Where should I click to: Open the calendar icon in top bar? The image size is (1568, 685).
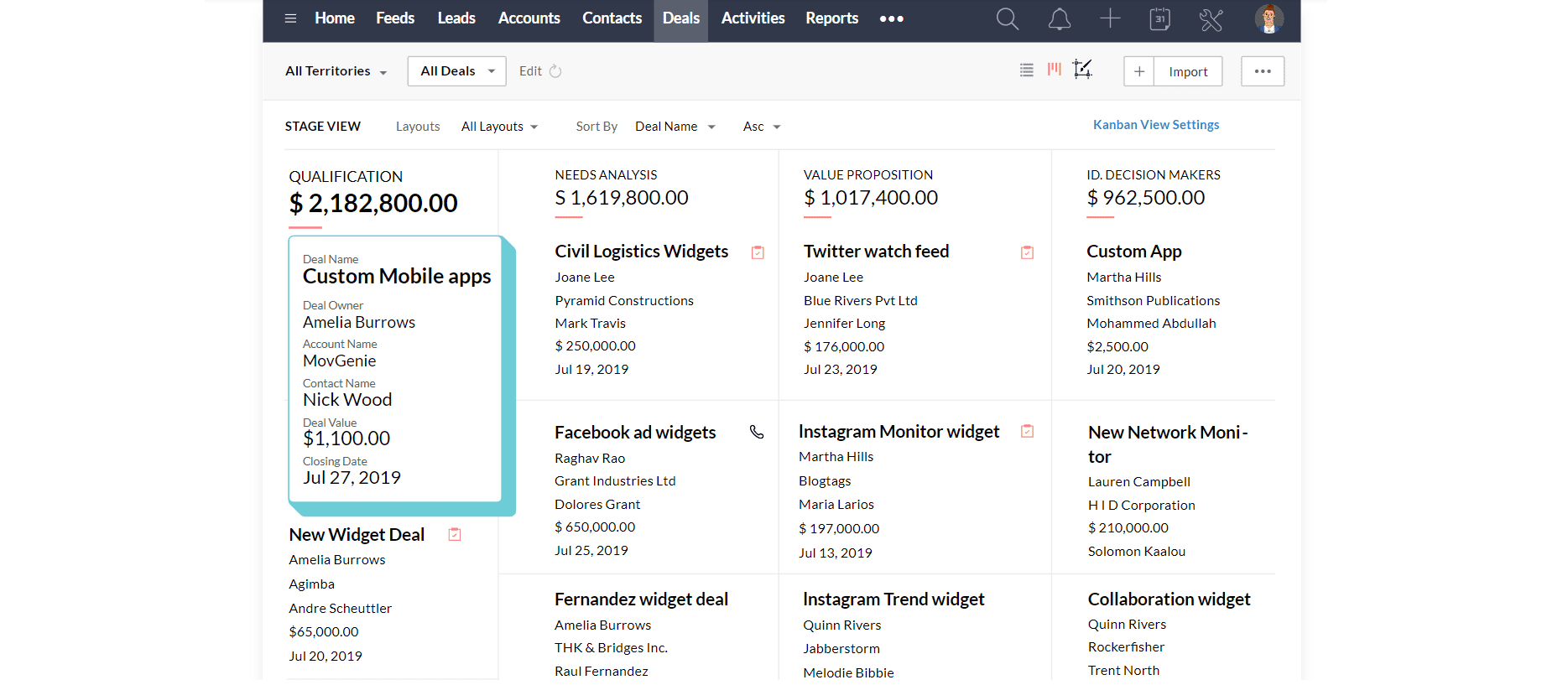1159,19
